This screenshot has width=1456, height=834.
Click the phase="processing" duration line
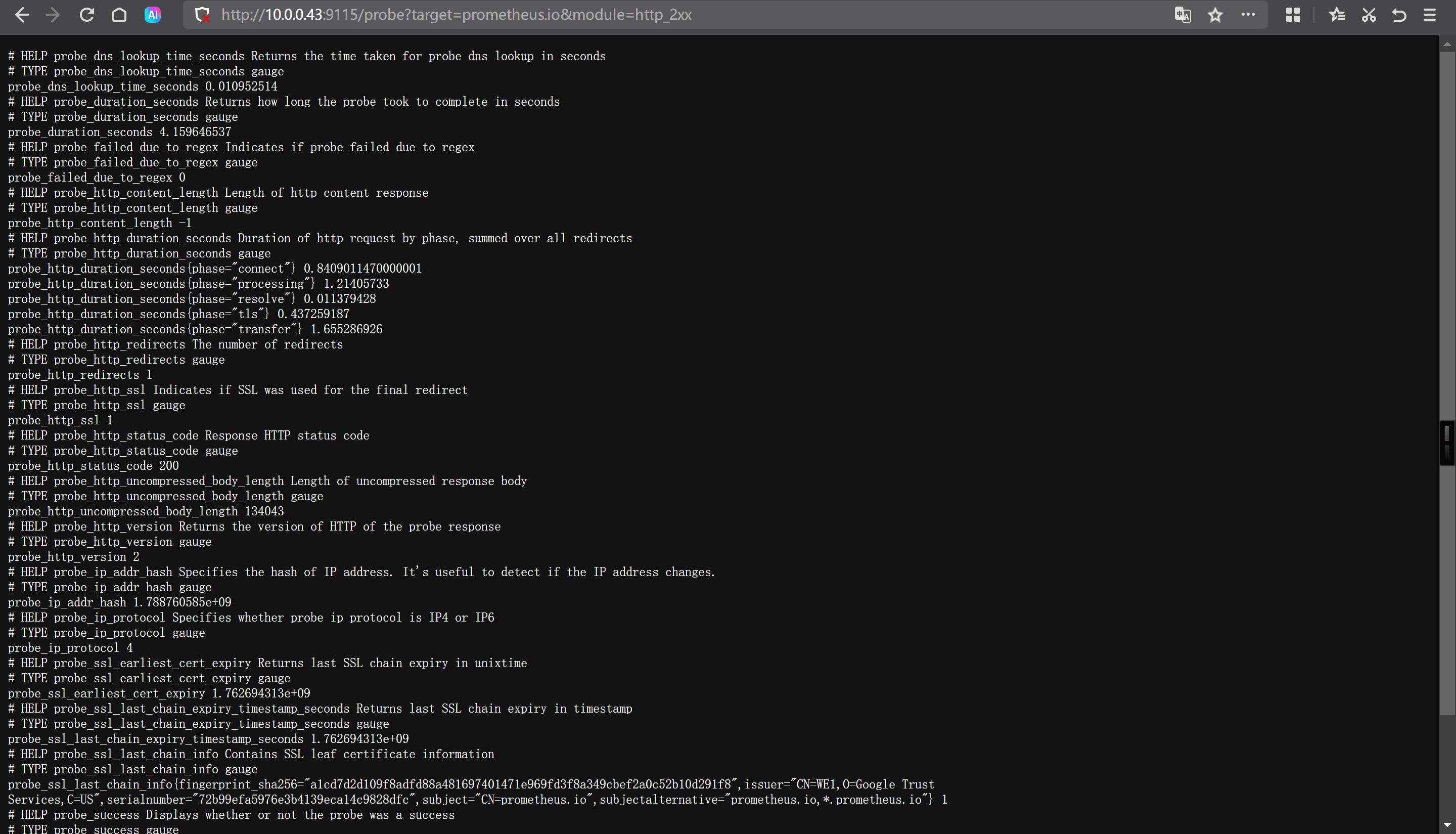click(199, 284)
